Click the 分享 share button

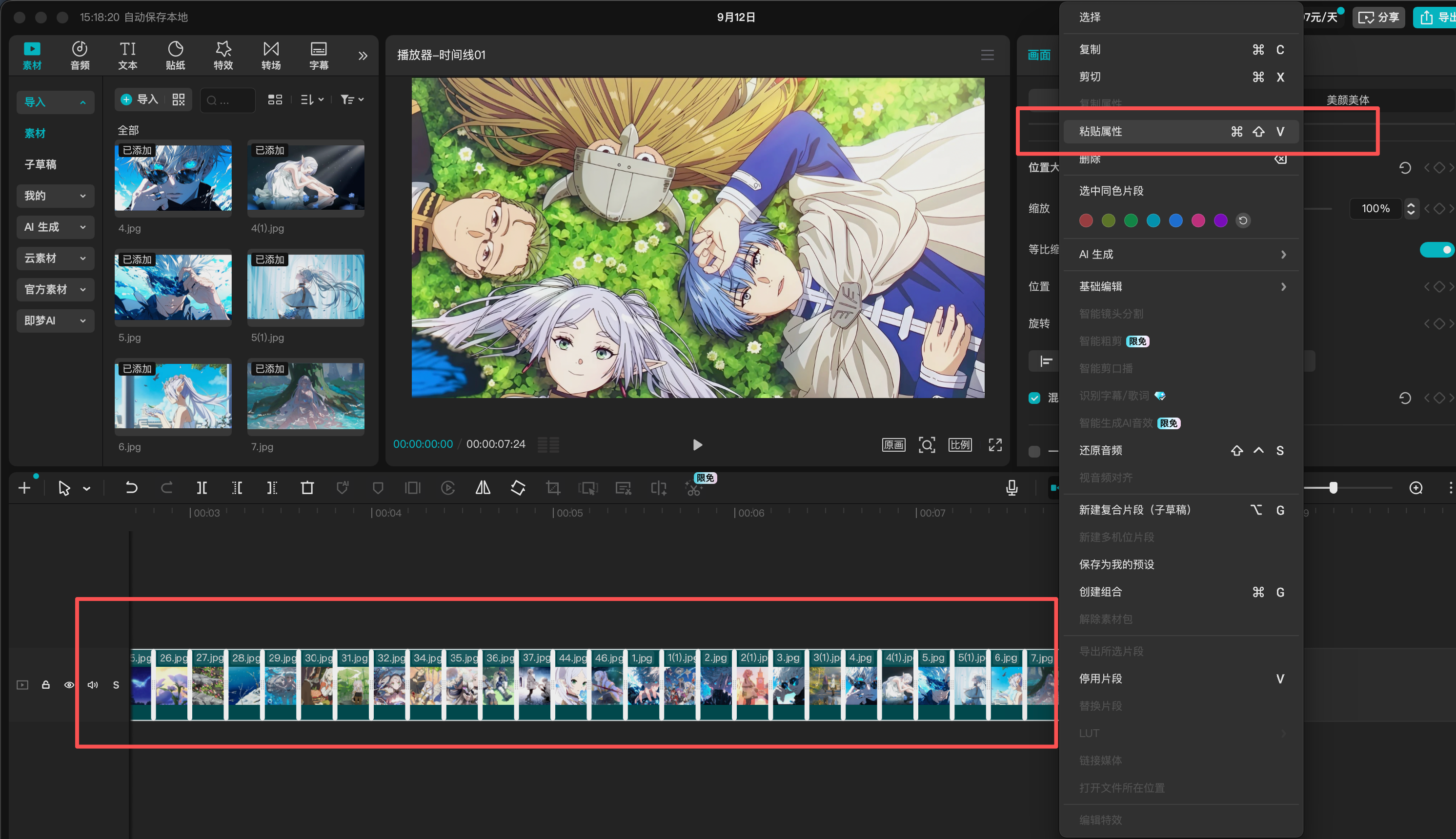[1378, 17]
